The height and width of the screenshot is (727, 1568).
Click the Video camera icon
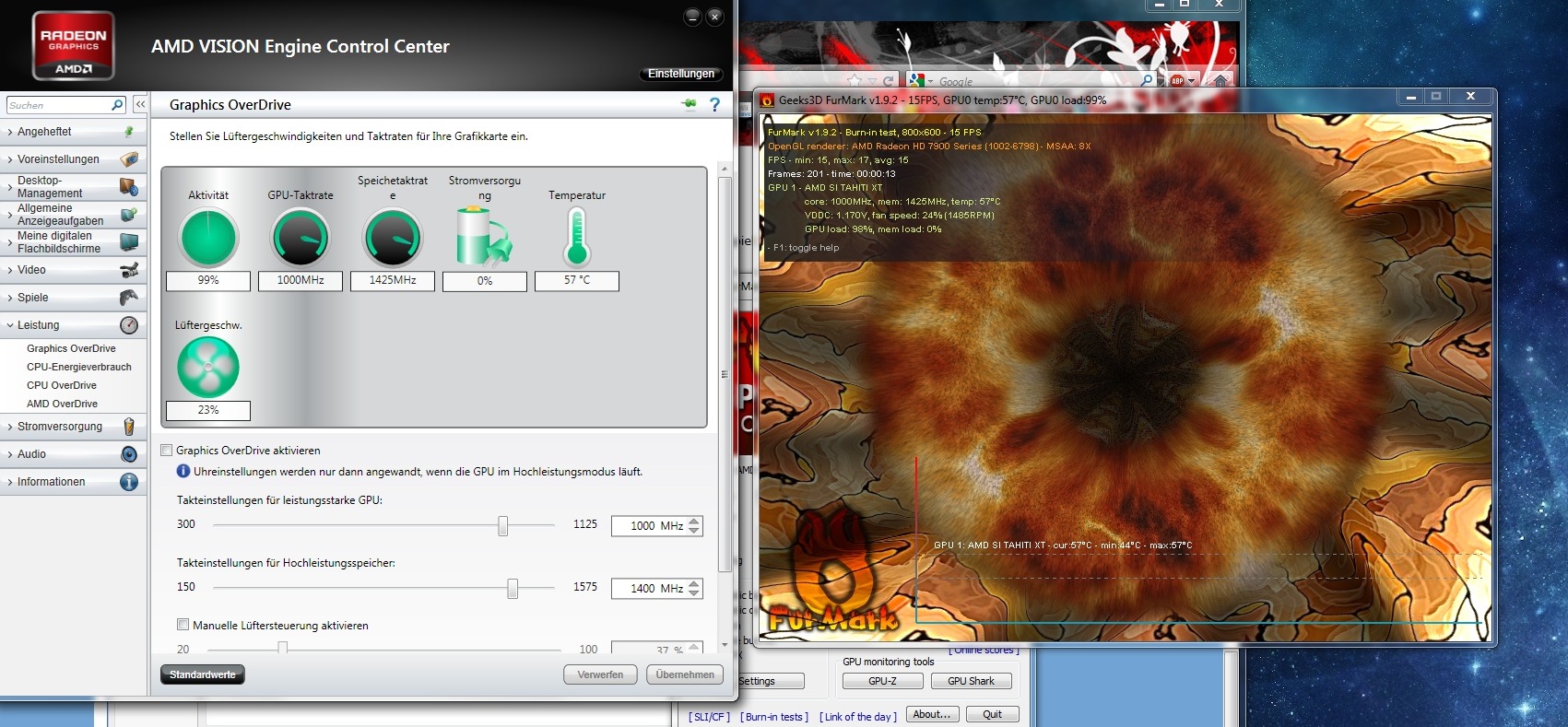click(129, 270)
